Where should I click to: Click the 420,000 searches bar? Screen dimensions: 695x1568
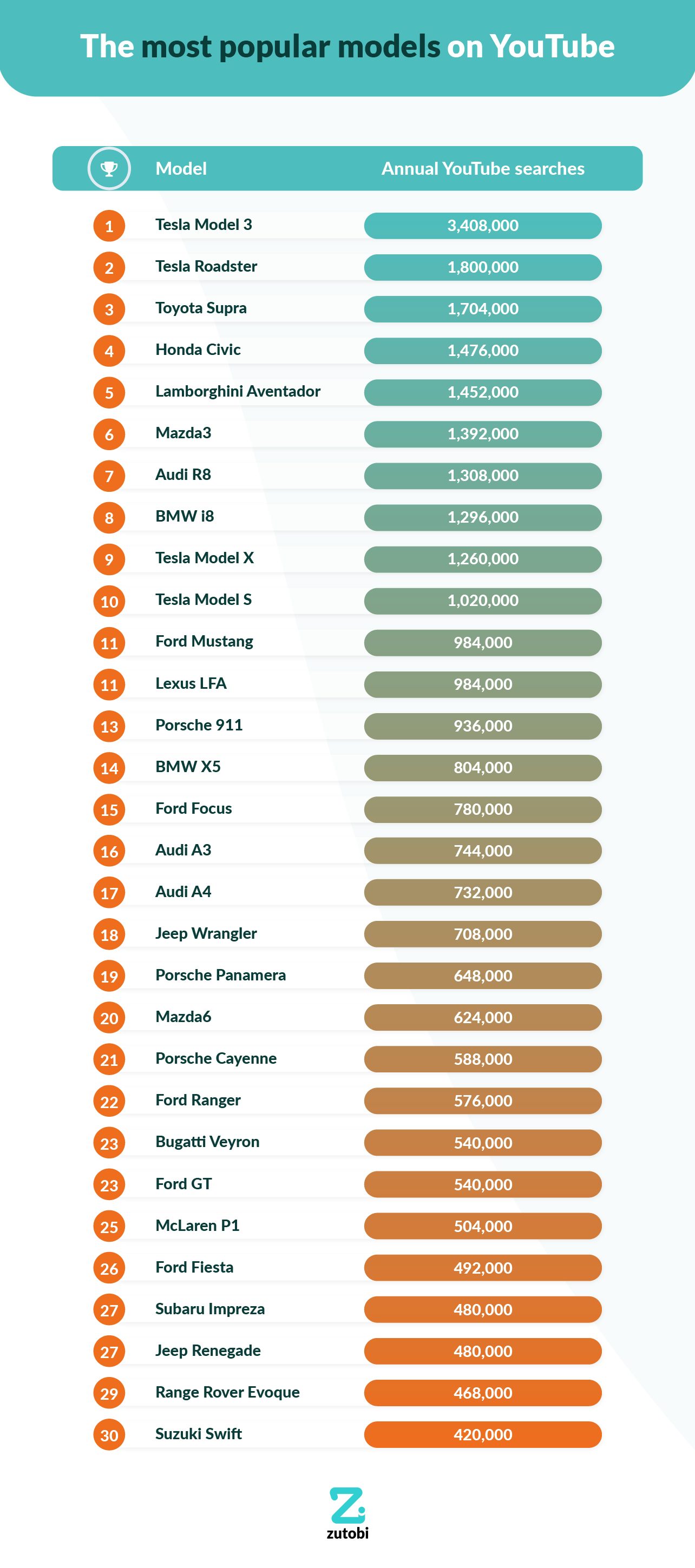[x=482, y=1435]
